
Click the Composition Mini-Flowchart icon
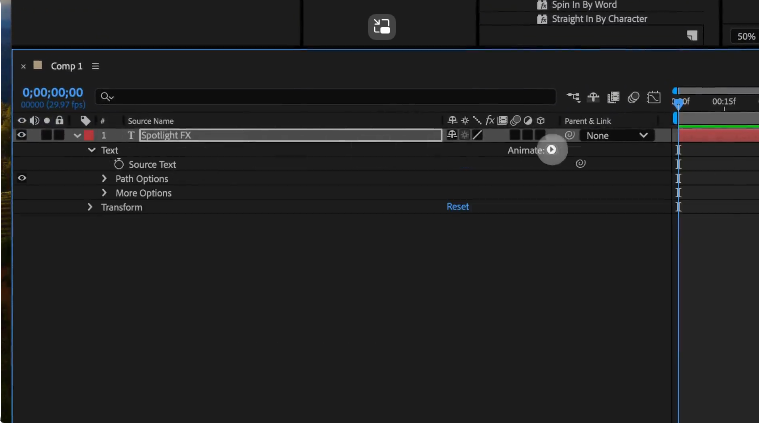click(573, 97)
